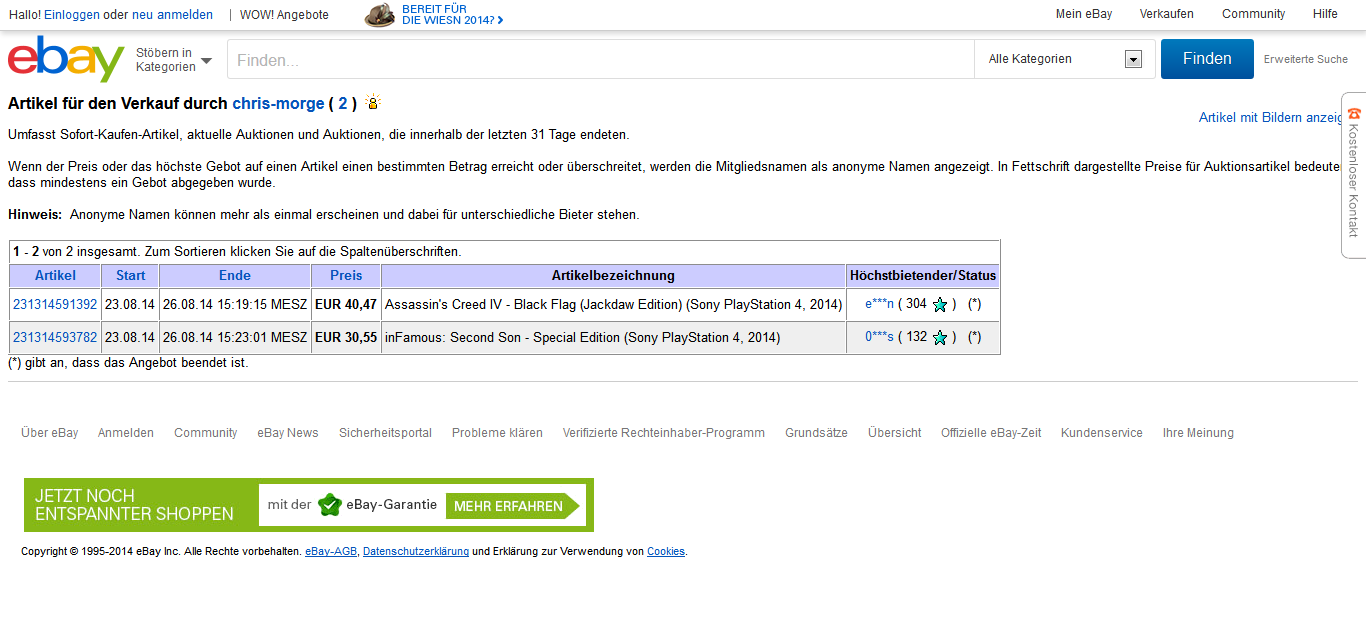
Task: Open the Hilfe menu item
Action: [x=1325, y=14]
